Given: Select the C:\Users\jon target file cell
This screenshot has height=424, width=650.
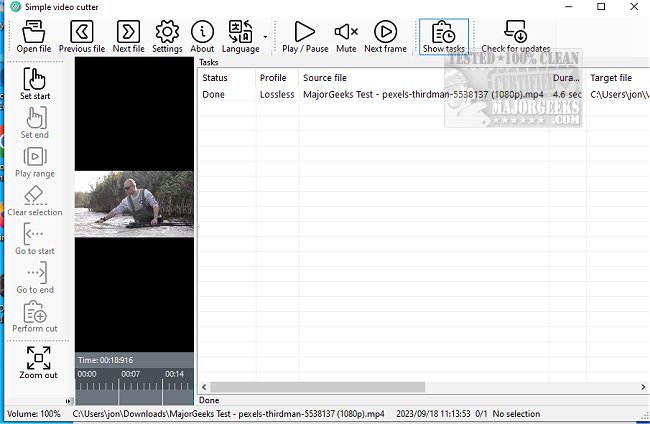Looking at the screenshot, I should click(x=619, y=94).
